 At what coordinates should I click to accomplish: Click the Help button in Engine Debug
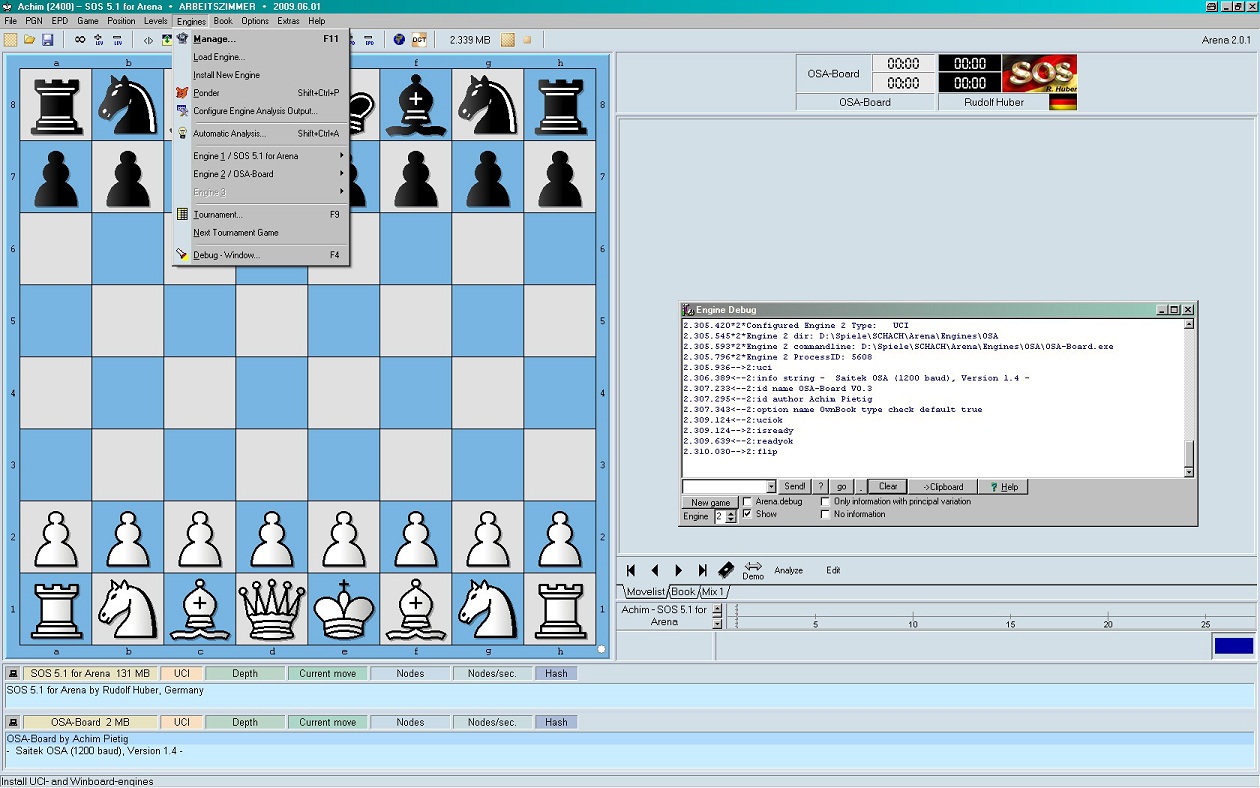[1003, 487]
